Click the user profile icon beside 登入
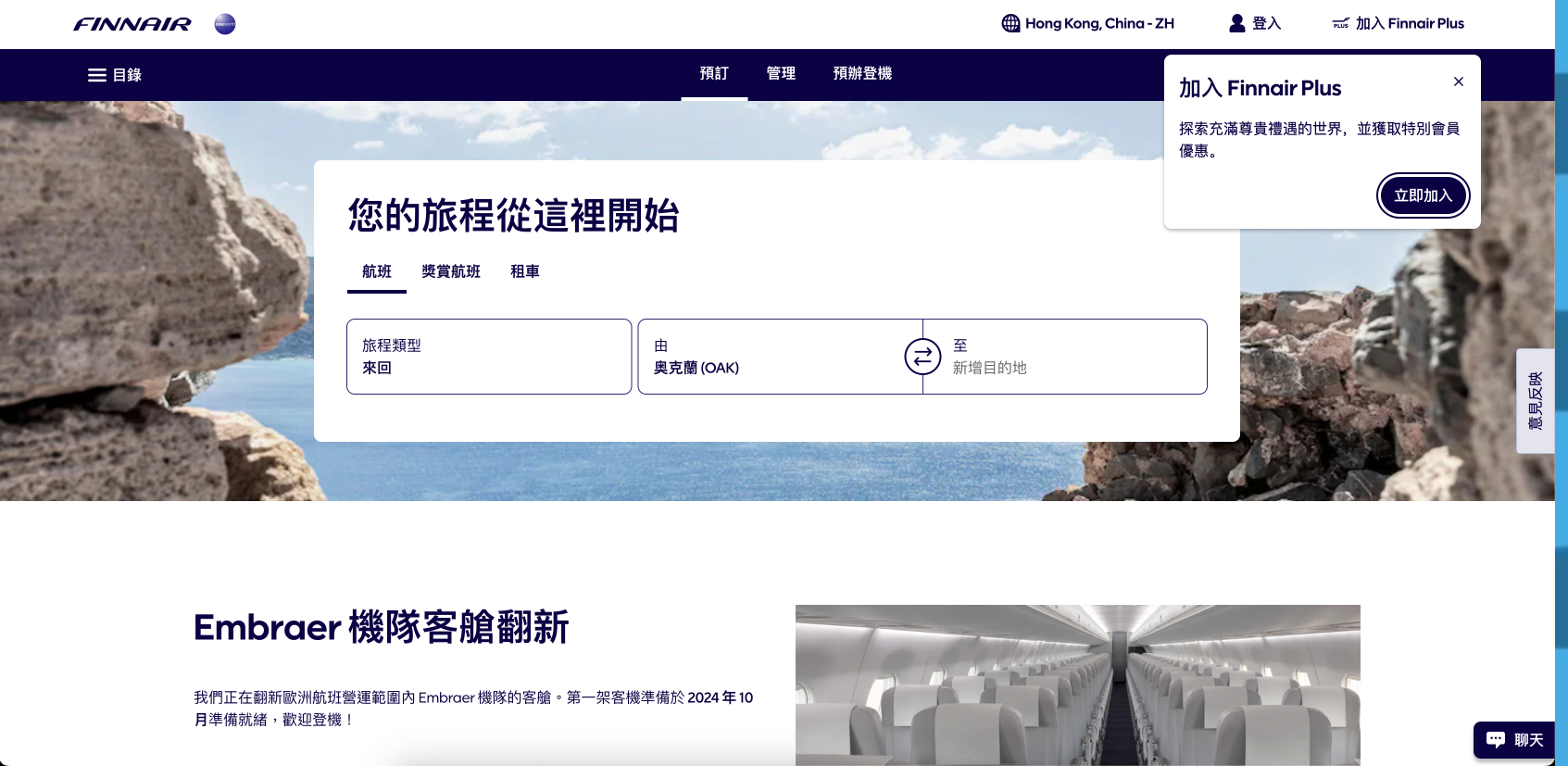The width and height of the screenshot is (1568, 766). (1237, 23)
